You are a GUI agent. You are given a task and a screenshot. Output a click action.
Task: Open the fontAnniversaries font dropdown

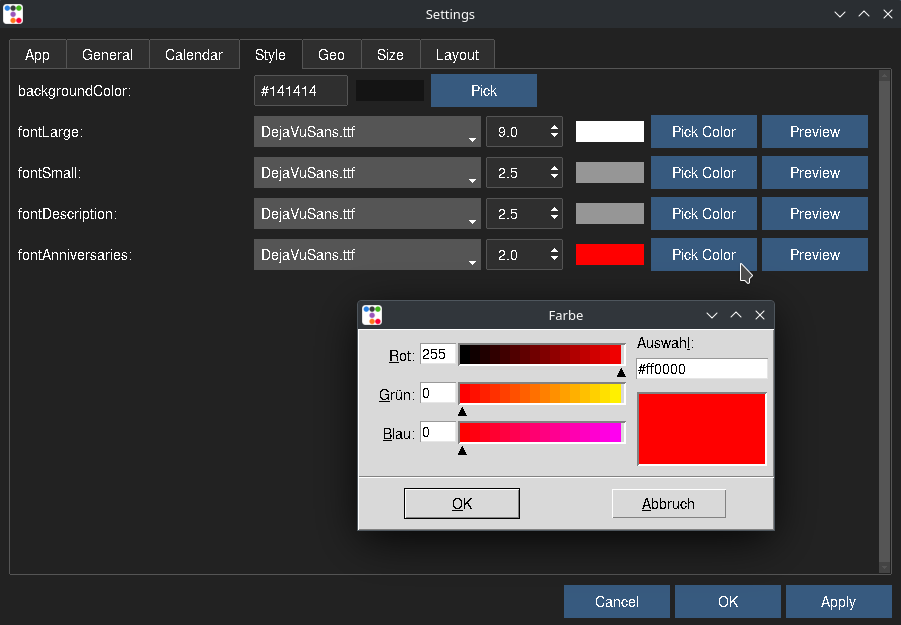(x=367, y=254)
